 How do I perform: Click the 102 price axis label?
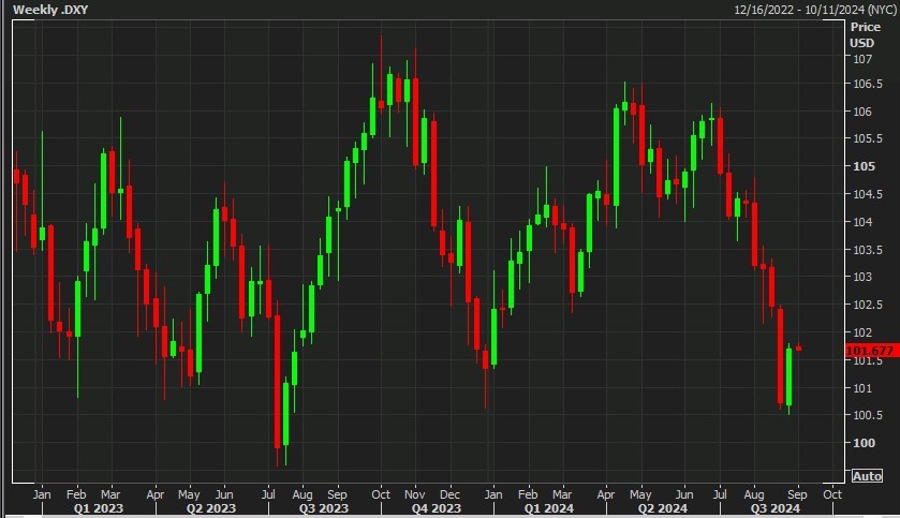coord(862,333)
